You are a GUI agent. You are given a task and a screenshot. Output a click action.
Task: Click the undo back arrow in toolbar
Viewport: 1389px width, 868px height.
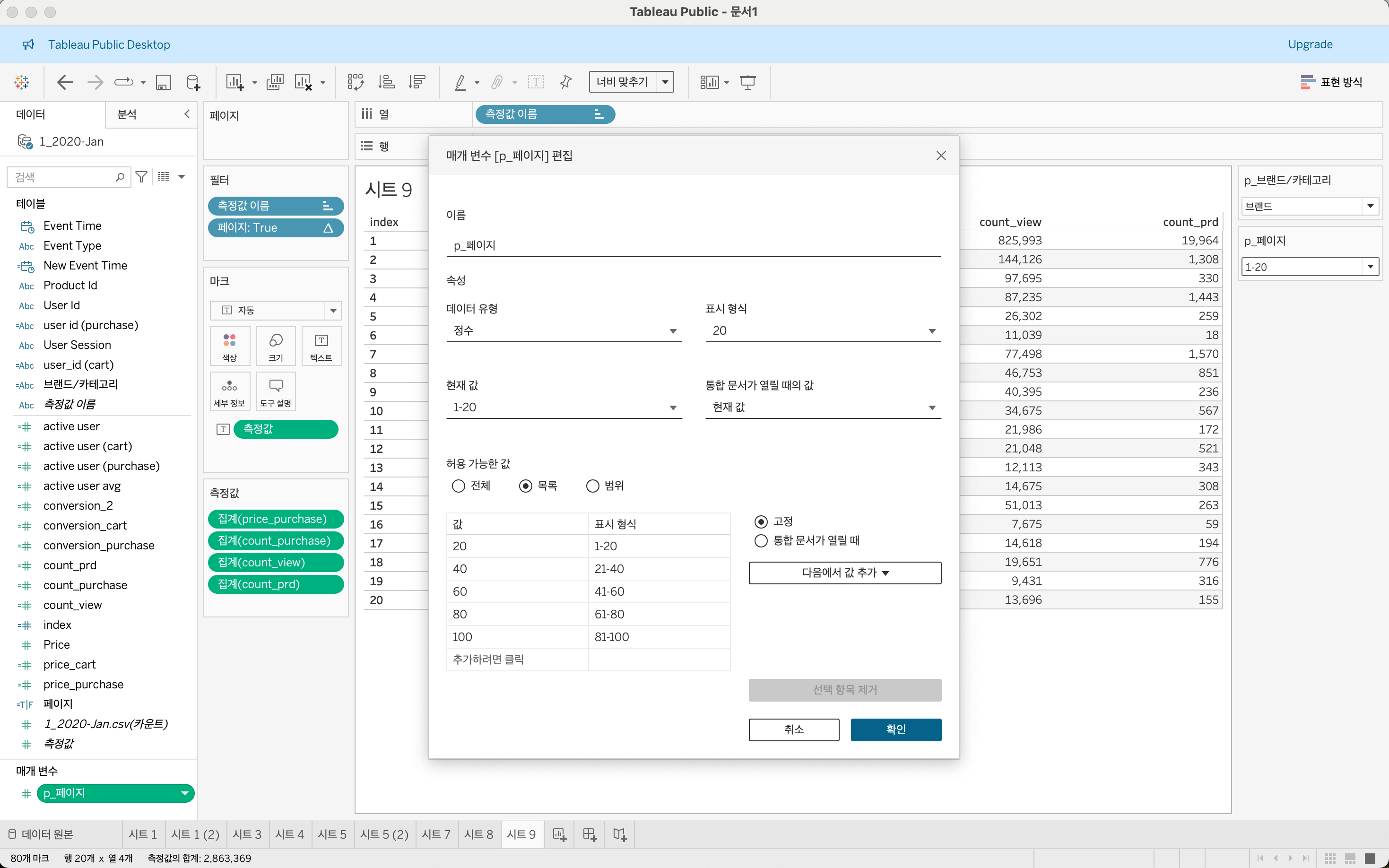pyautogui.click(x=65, y=82)
